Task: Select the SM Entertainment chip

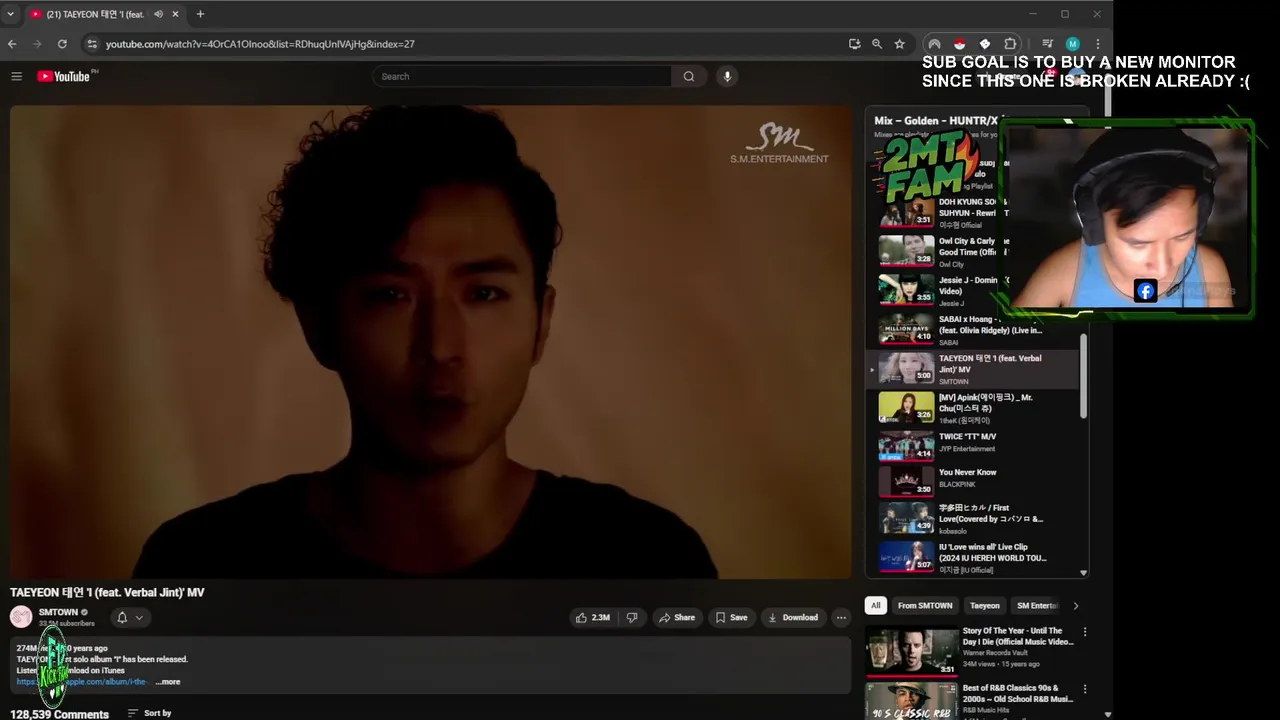Action: 1037,605
